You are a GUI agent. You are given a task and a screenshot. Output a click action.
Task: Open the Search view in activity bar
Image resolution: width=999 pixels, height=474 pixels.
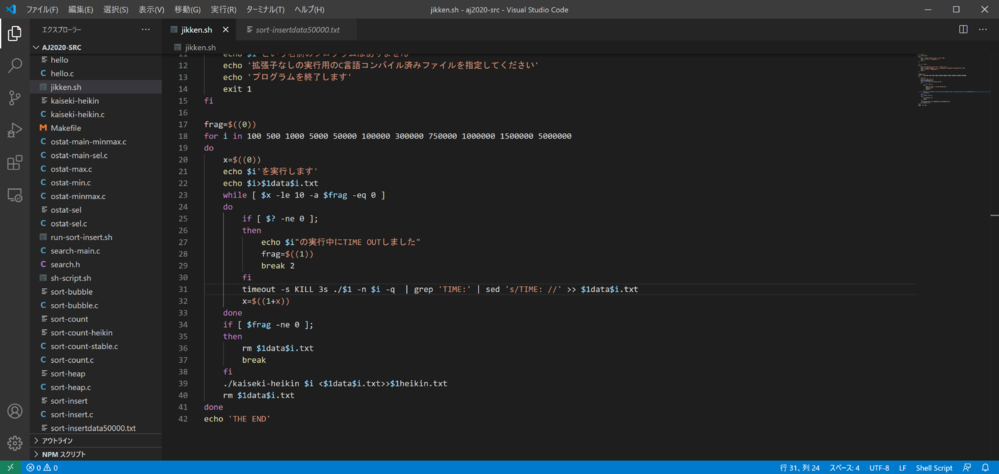[15, 65]
